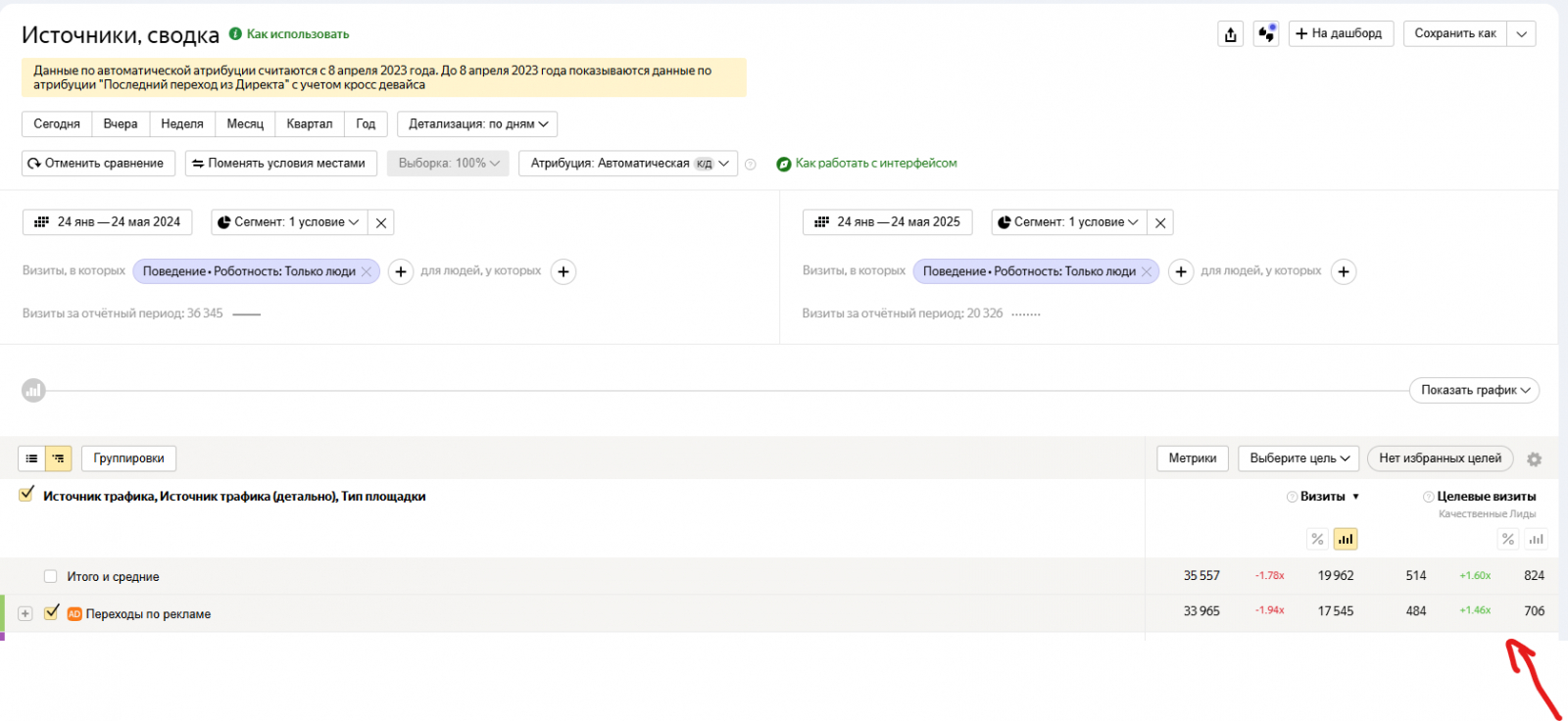1568x721 pixels.
Task: Select the tree view icon in table toolbar
Action: [59, 458]
